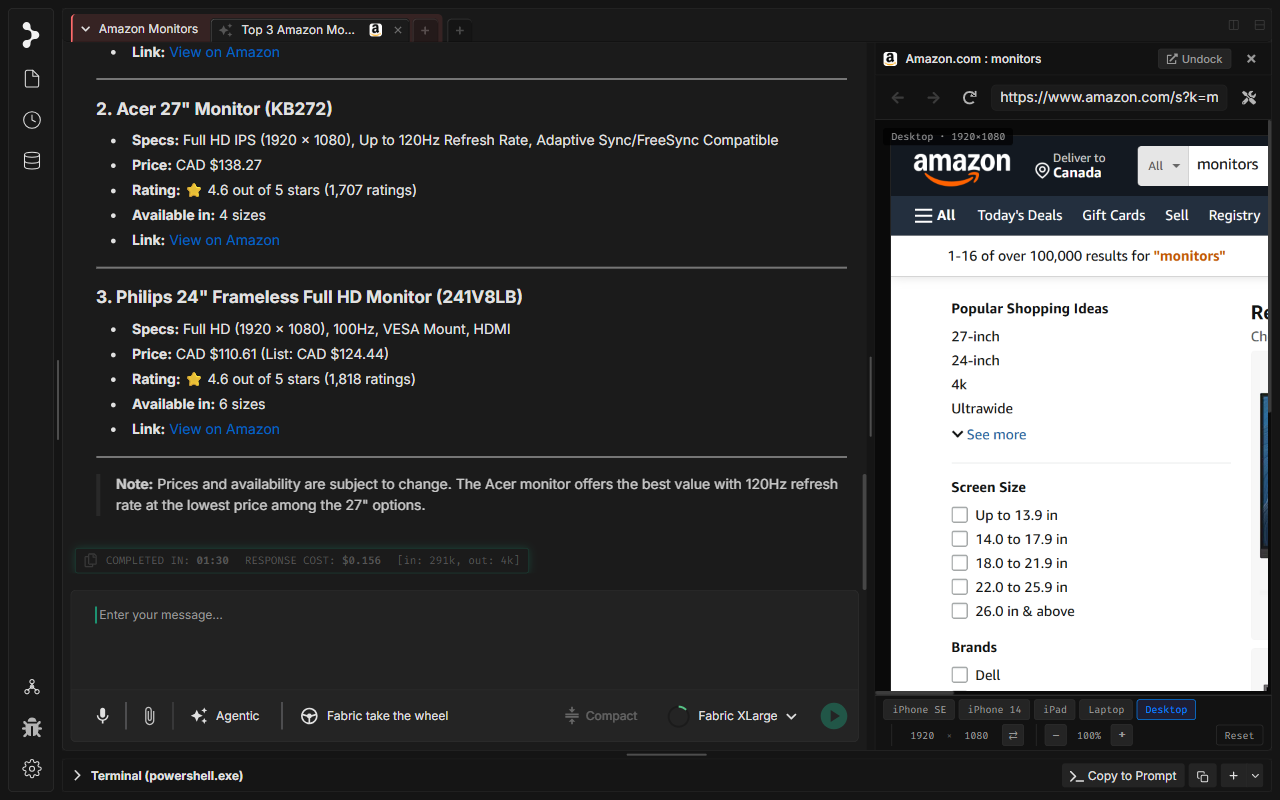Open browser developer tools icon

(x=1249, y=97)
